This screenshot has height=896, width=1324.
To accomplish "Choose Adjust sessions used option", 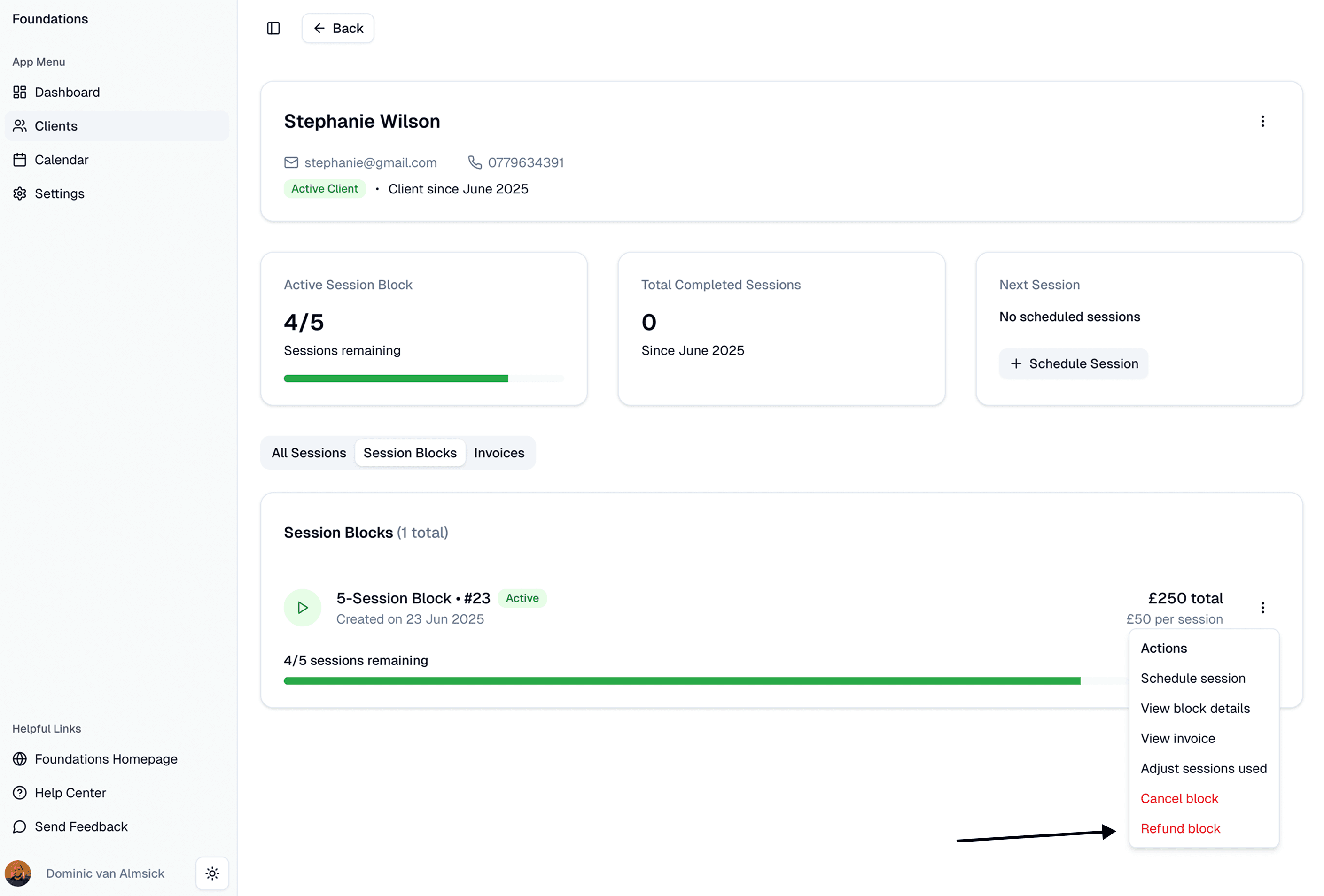I will (1203, 768).
